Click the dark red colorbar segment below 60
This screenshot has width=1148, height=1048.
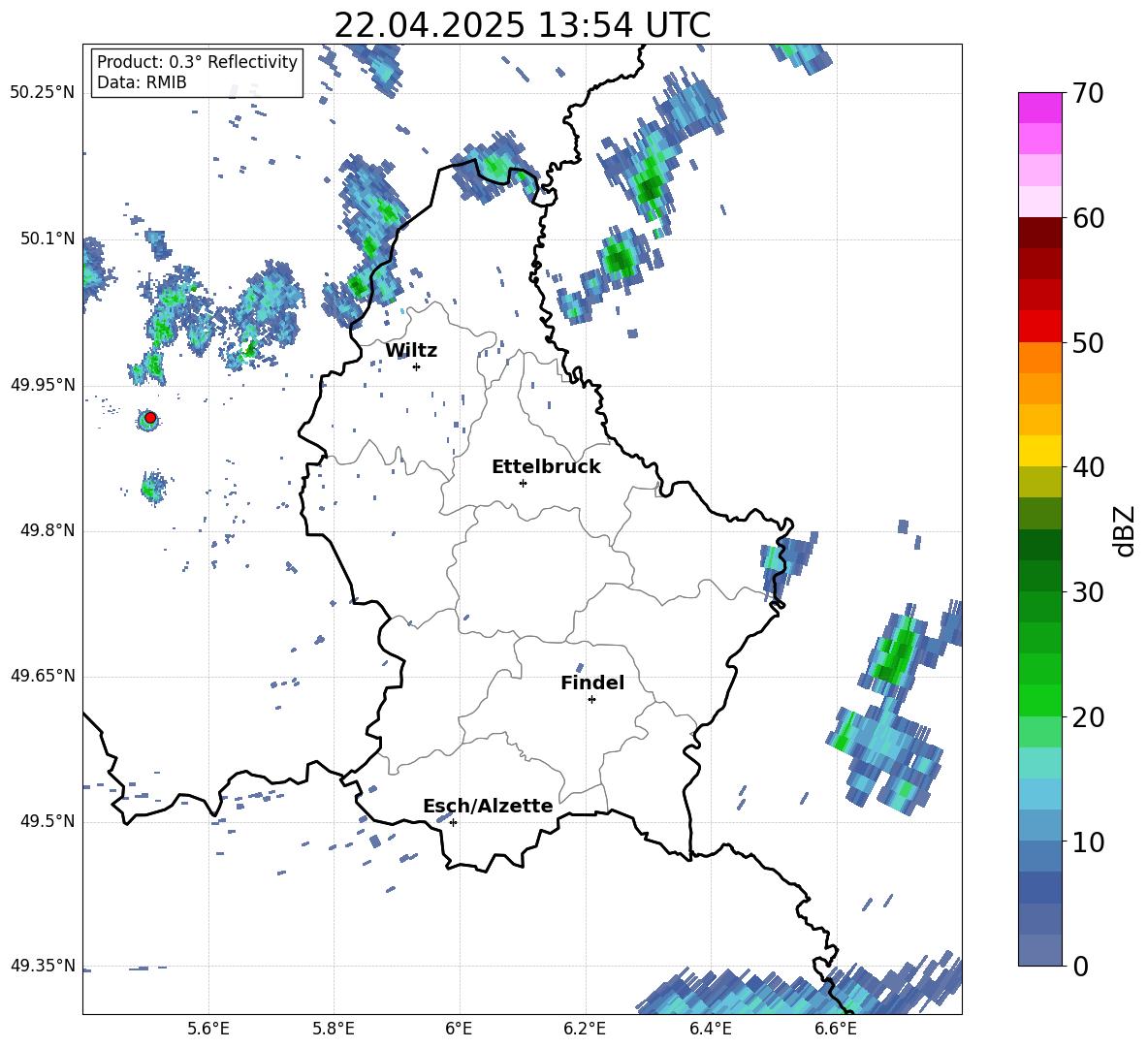tap(1039, 233)
